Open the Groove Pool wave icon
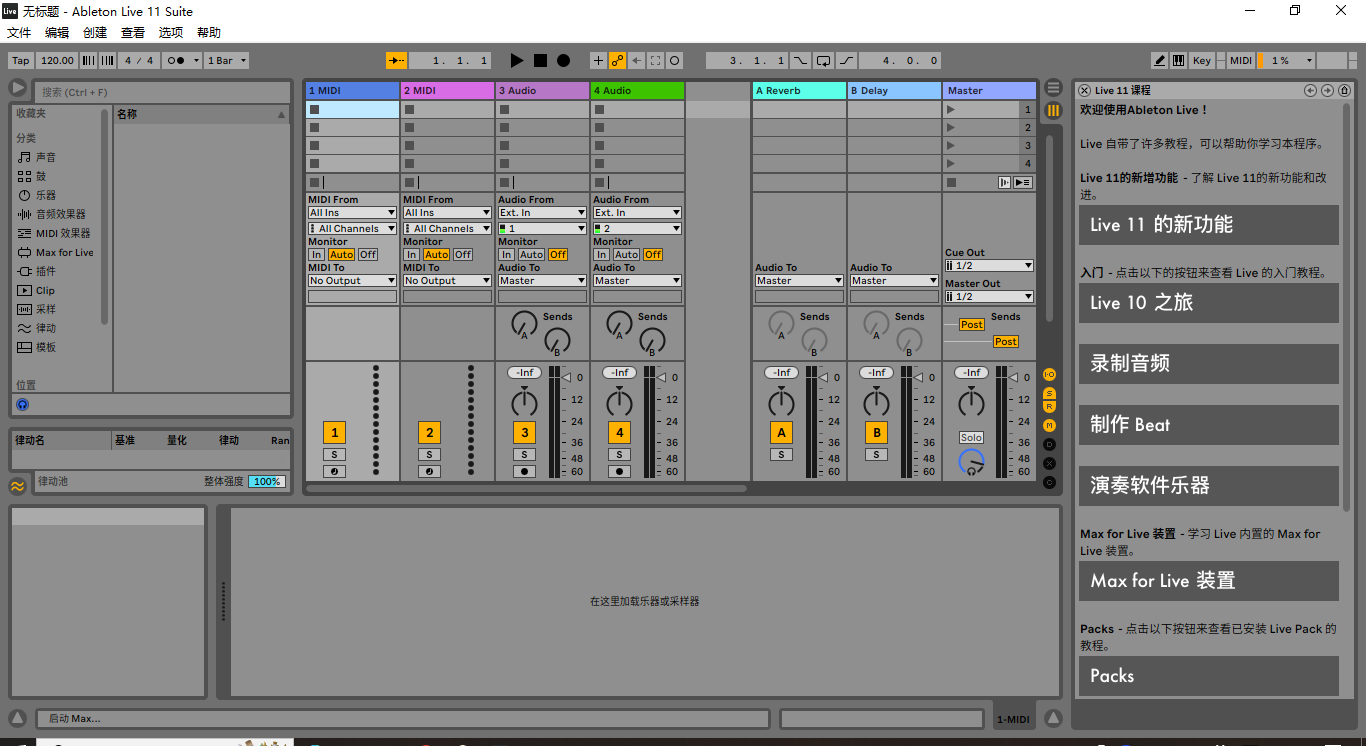Screen dimensions: 1366x746 pos(17,486)
